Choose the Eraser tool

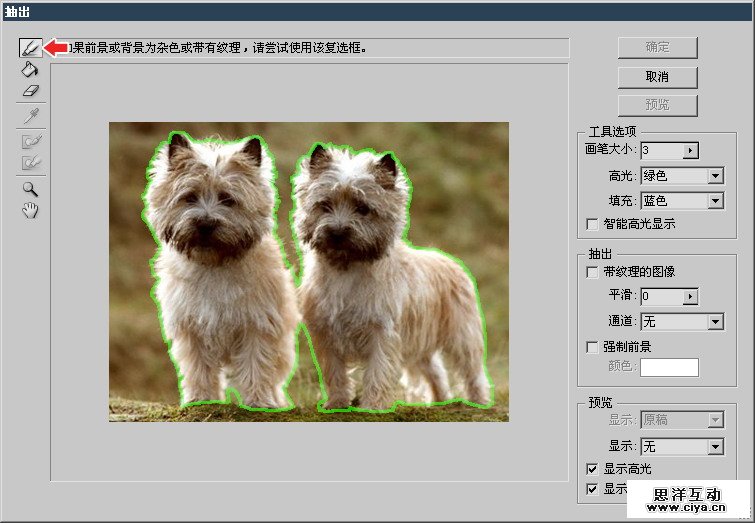[30, 91]
